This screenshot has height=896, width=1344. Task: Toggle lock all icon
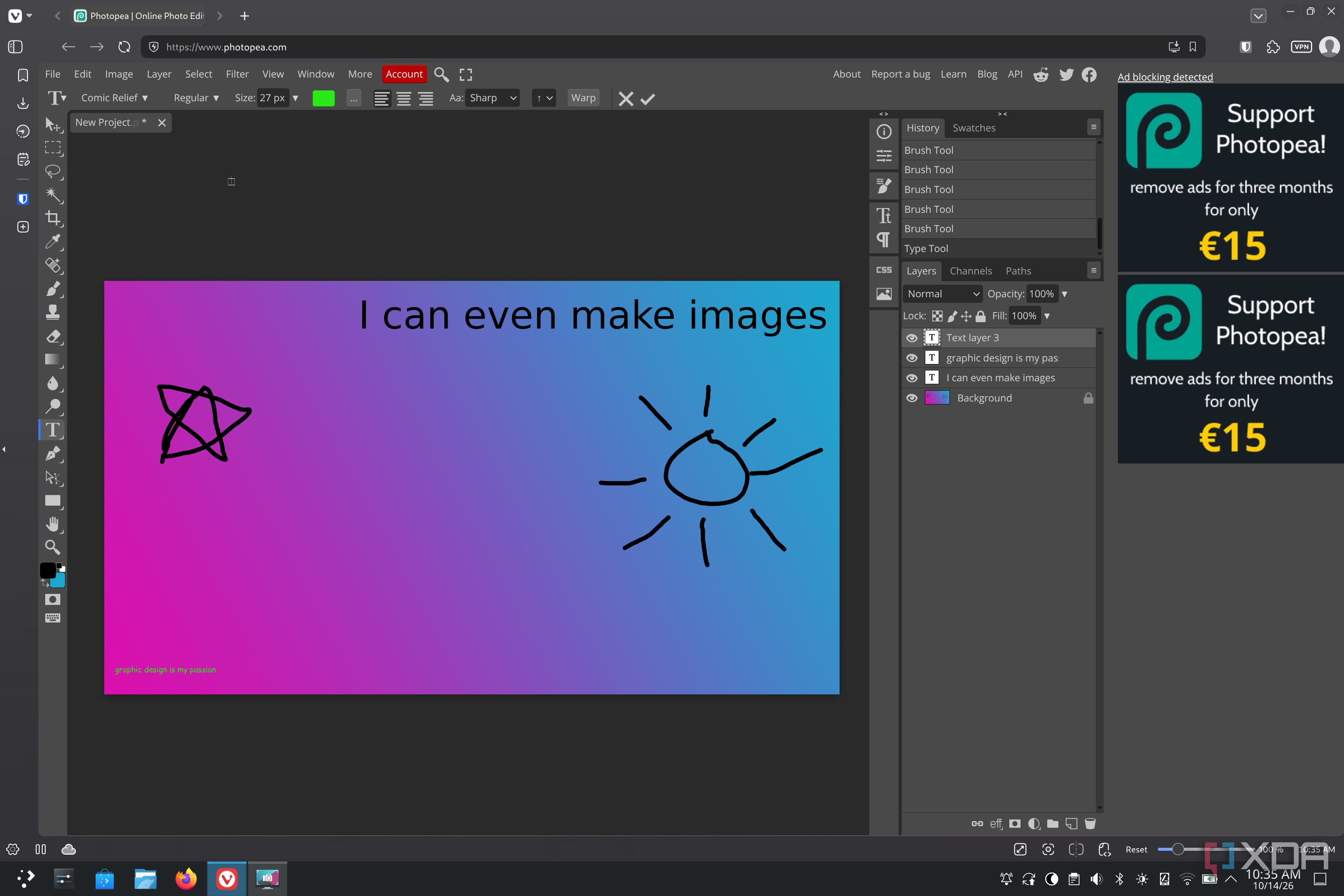click(980, 316)
